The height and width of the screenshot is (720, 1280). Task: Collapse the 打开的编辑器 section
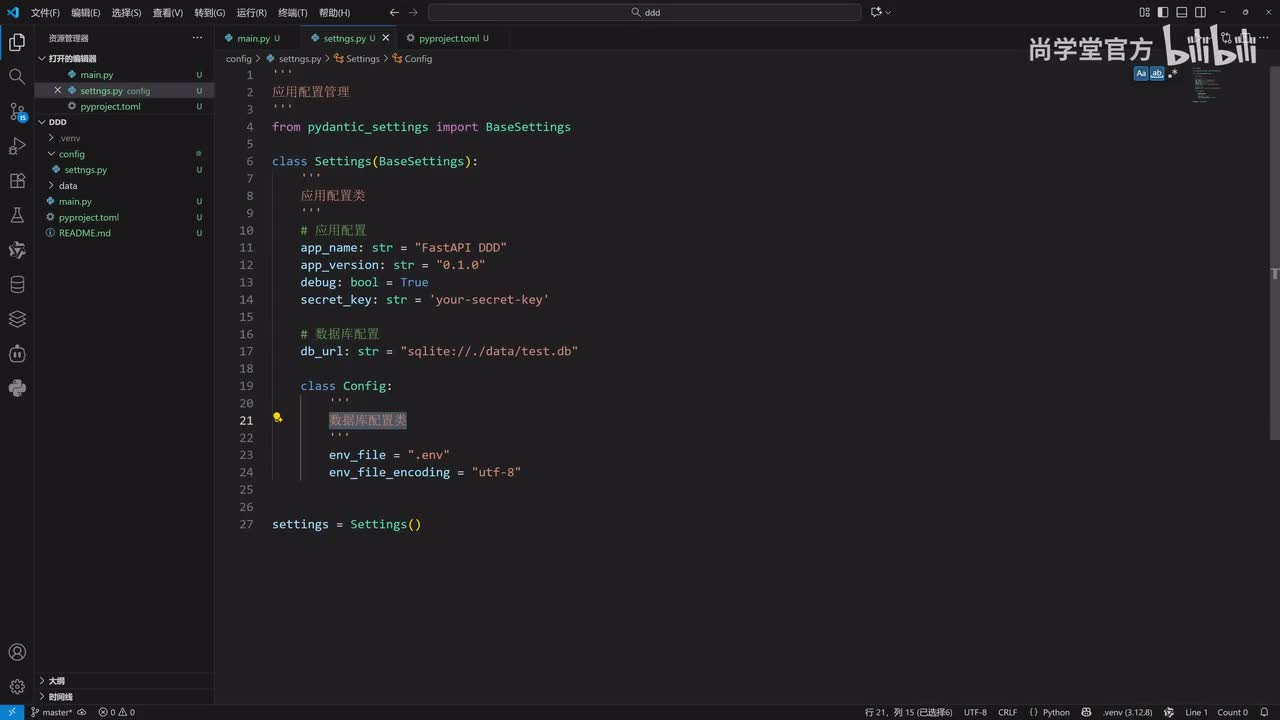tap(124, 58)
